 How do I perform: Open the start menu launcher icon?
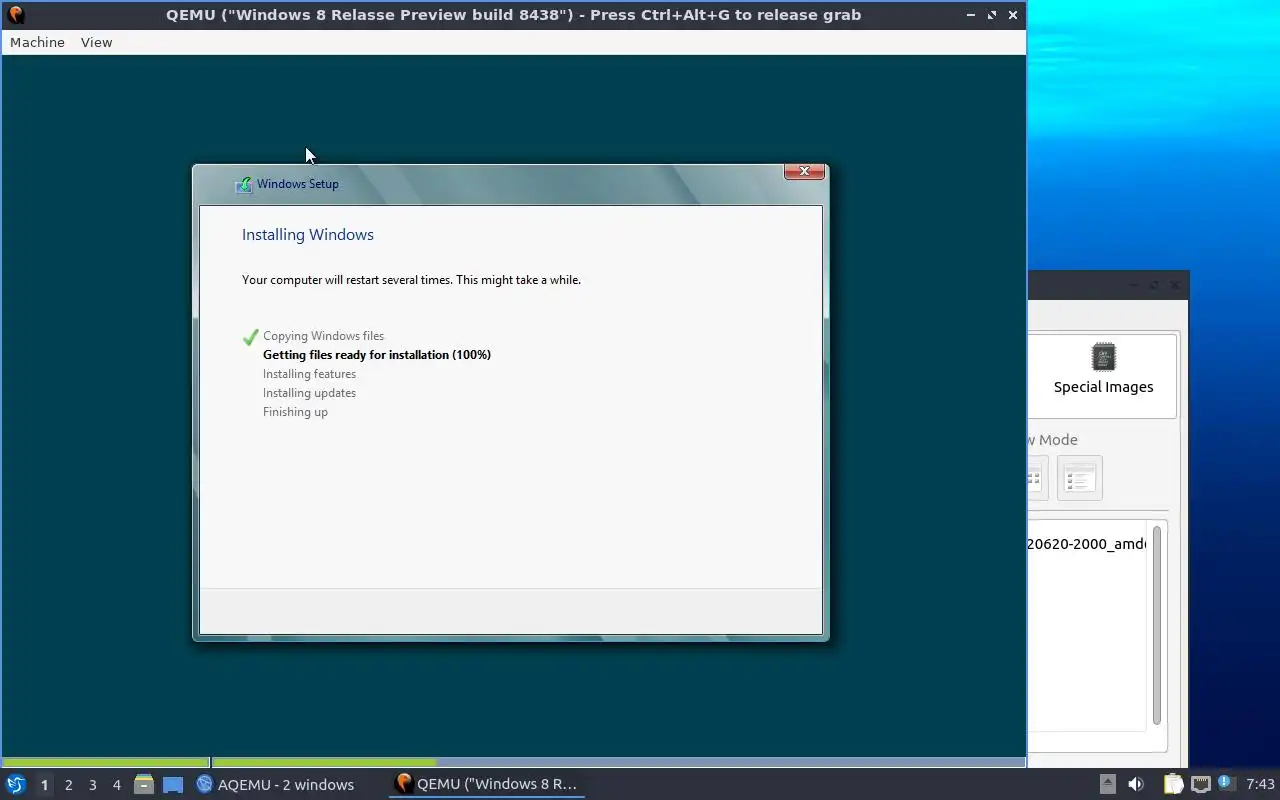click(15, 784)
